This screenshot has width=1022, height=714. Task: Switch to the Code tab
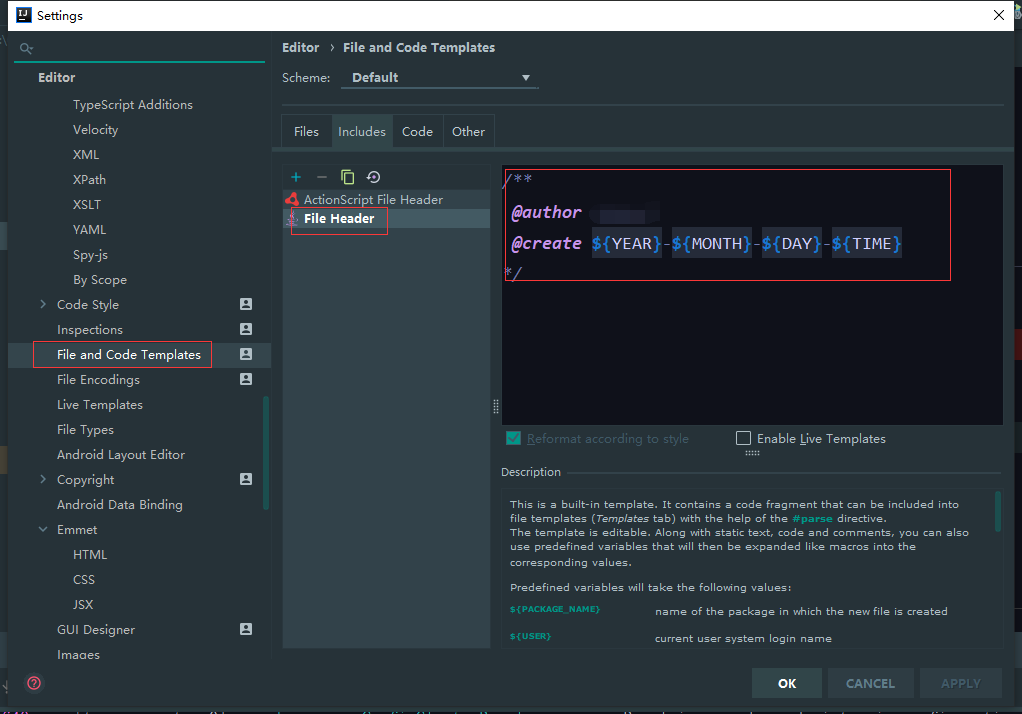(417, 131)
